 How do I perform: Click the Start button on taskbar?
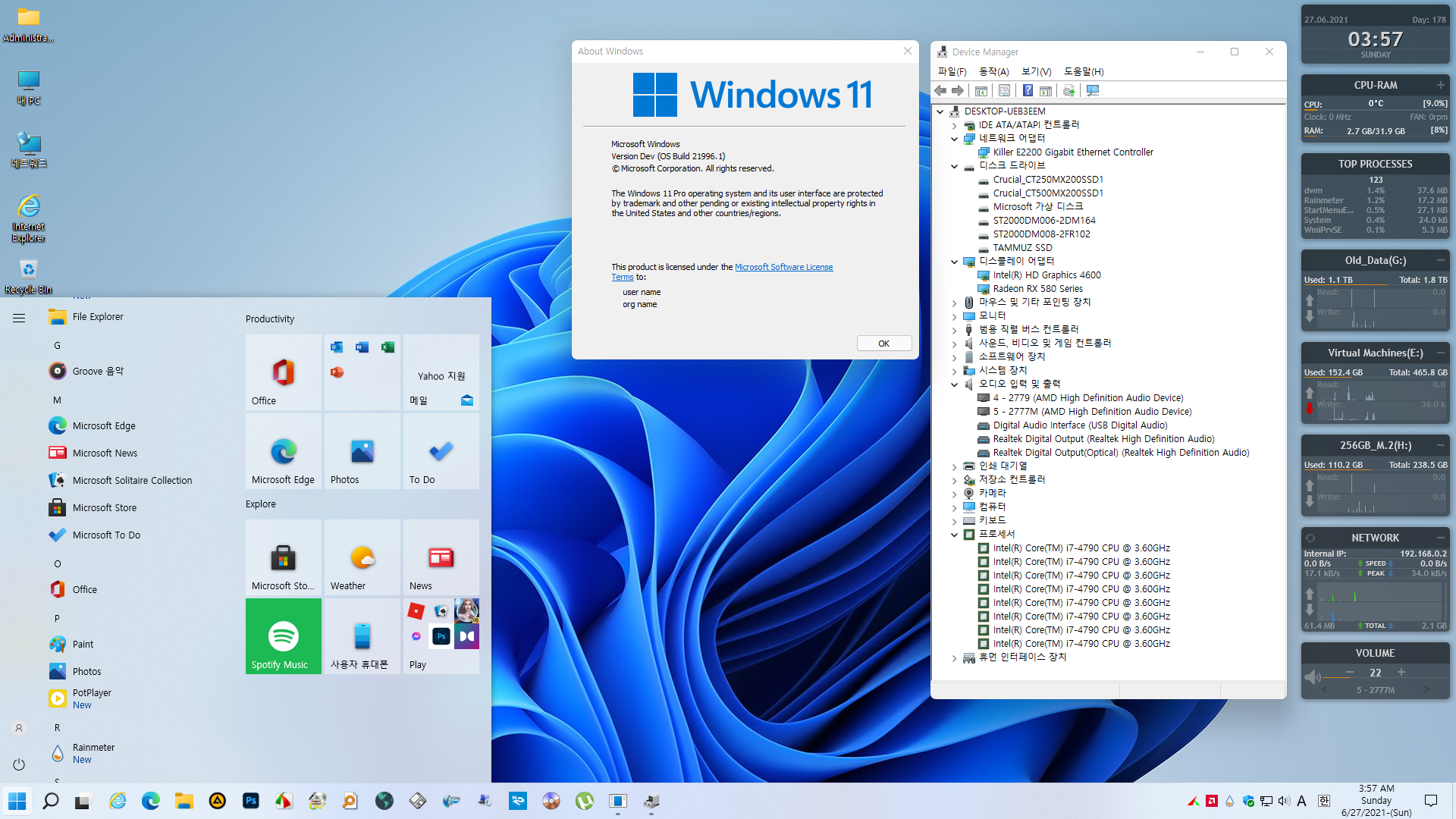pos(17,801)
